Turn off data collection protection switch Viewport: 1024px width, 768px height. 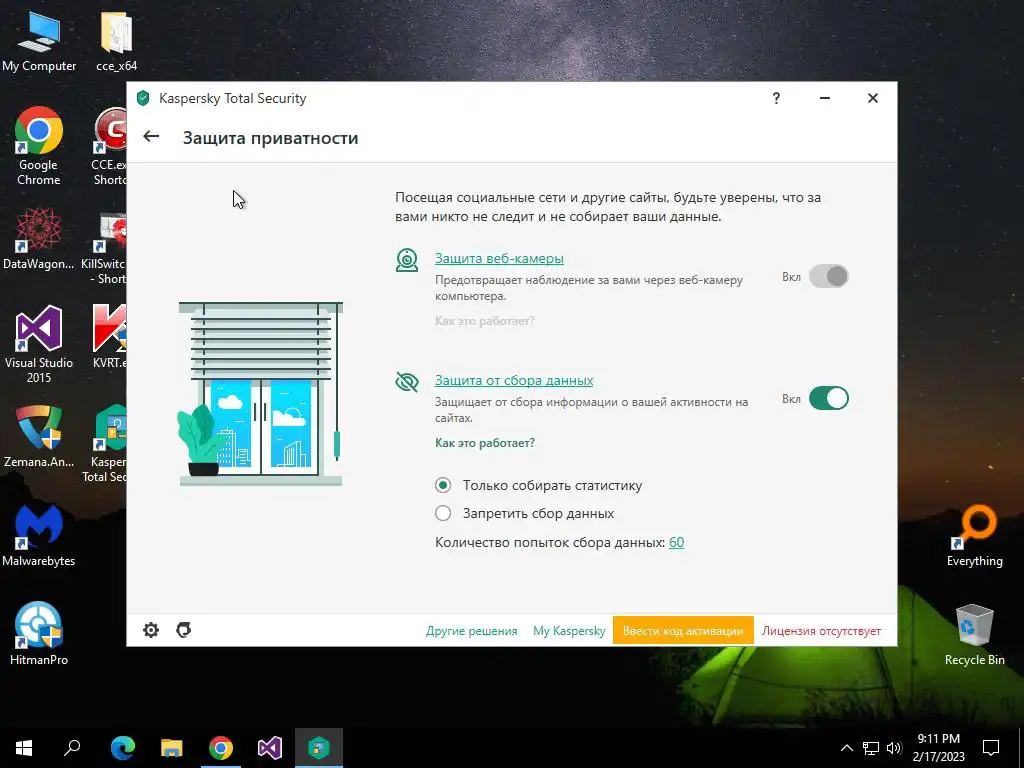click(x=828, y=398)
